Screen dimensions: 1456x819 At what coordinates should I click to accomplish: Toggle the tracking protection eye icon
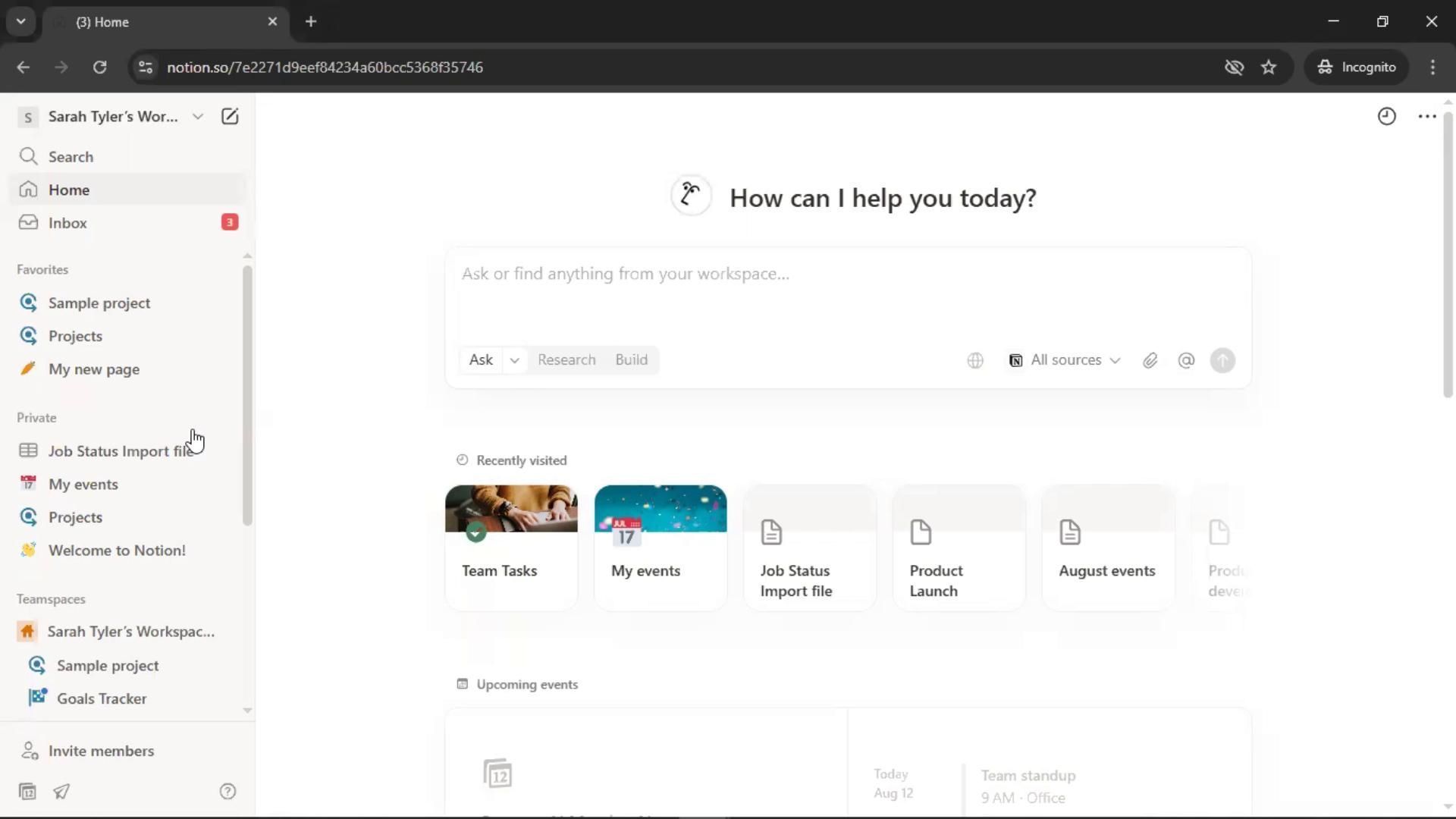1234,67
